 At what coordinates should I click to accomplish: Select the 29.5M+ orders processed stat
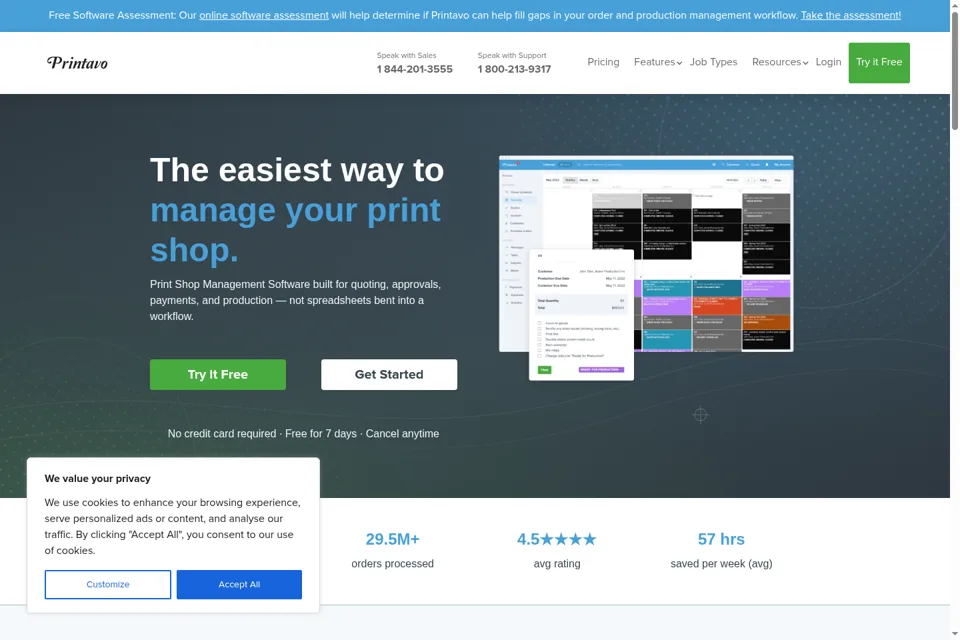tap(392, 550)
